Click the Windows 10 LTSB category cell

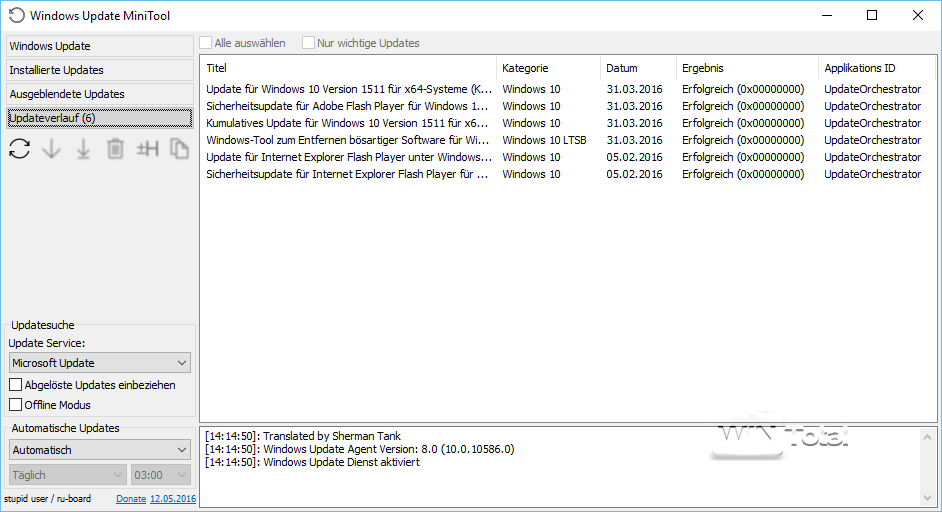tap(544, 140)
